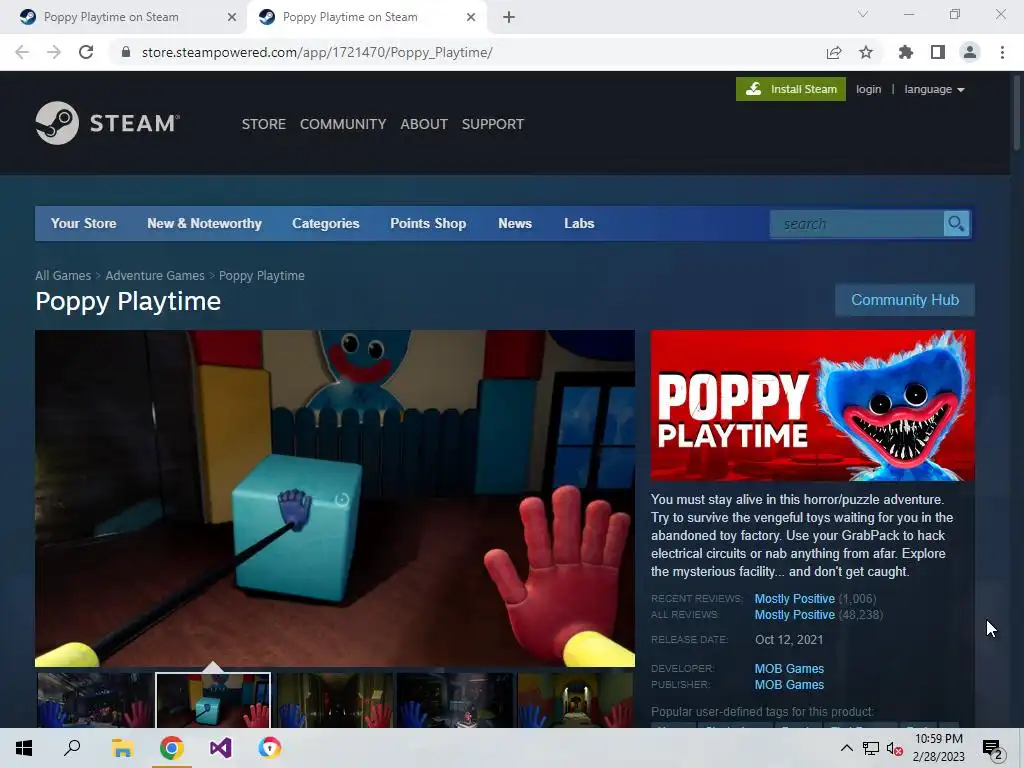Click the share page icon in the address bar

pos(834,52)
